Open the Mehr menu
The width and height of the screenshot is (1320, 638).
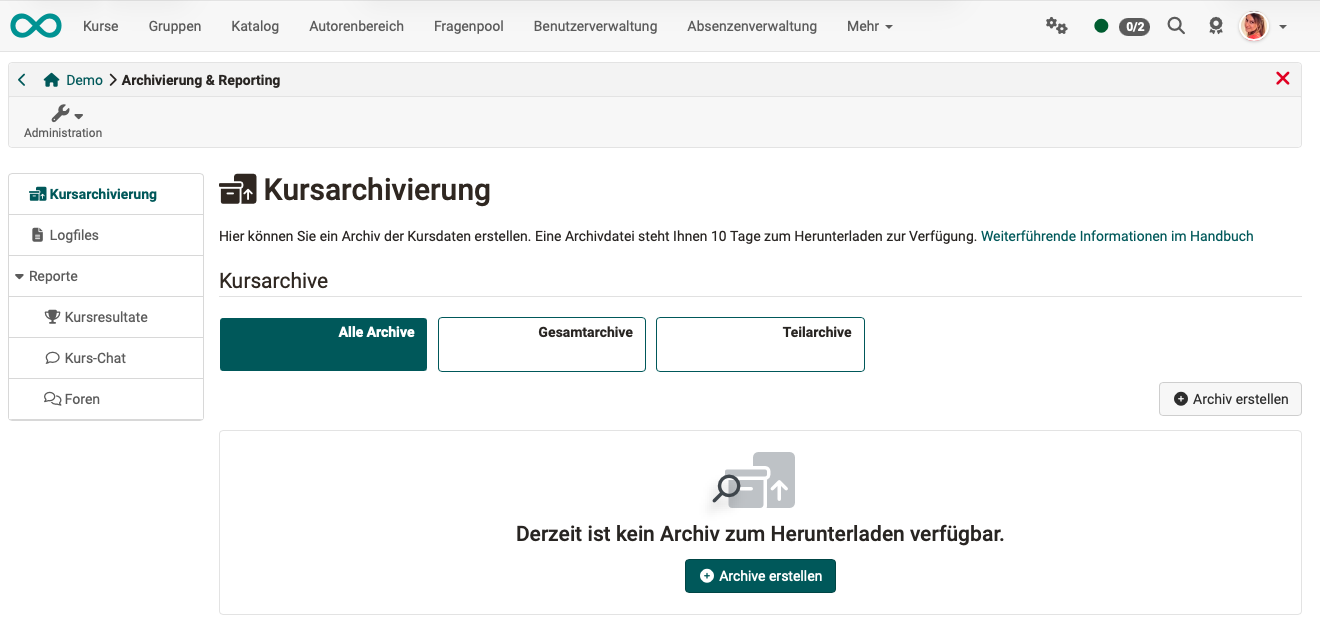[868, 26]
